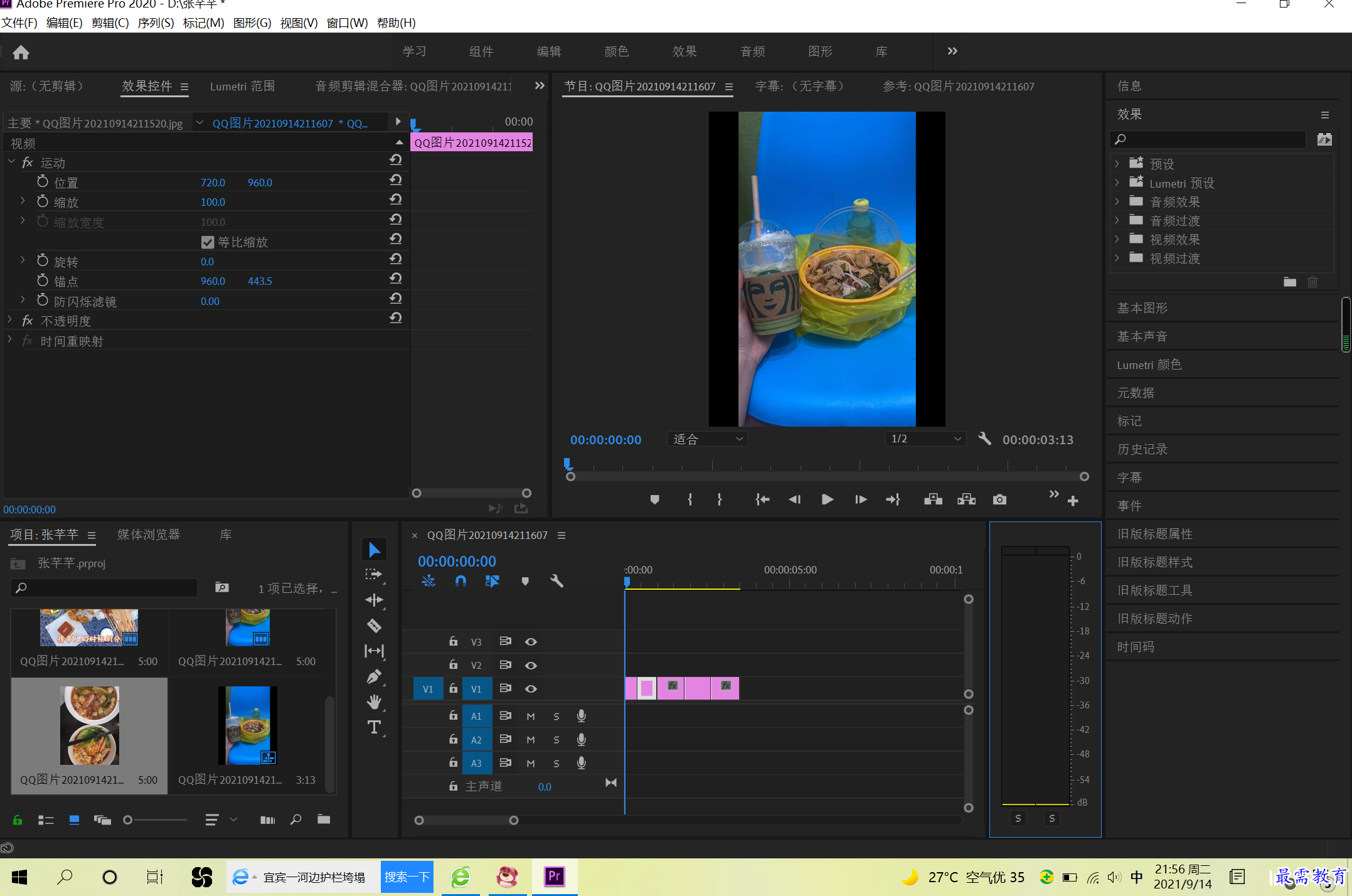Viewport: 1352px width, 896px height.
Task: Switch to the Lumetri Scopes tab
Action: point(242,86)
